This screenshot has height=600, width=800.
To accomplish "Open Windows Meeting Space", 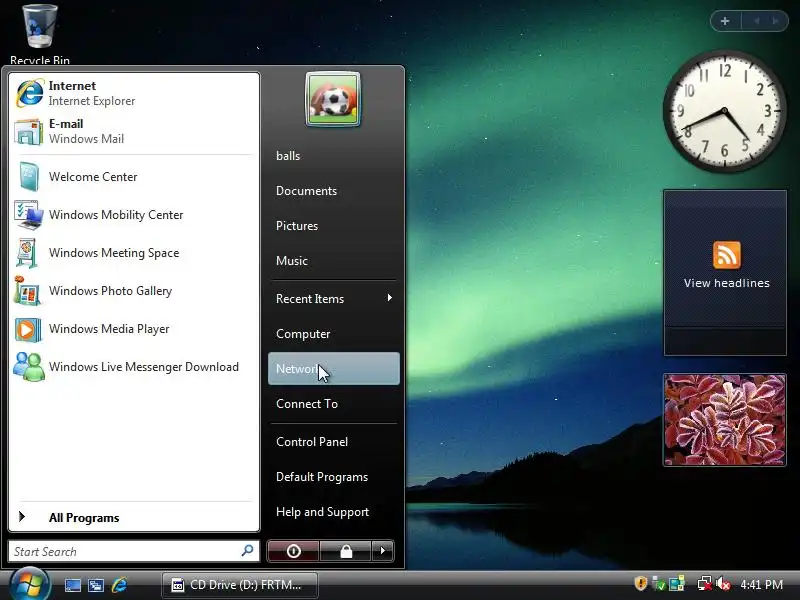I will pos(134,253).
